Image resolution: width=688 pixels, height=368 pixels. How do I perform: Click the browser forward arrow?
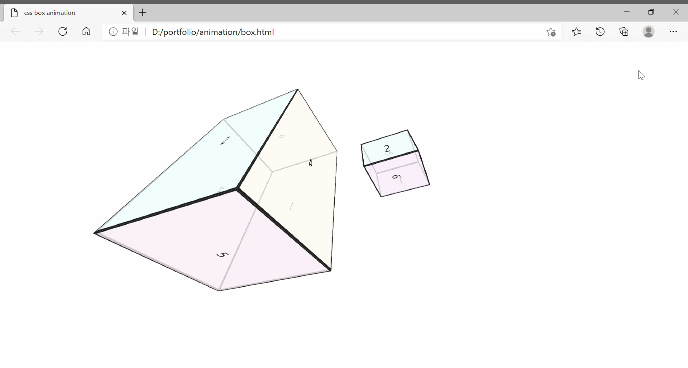(39, 32)
